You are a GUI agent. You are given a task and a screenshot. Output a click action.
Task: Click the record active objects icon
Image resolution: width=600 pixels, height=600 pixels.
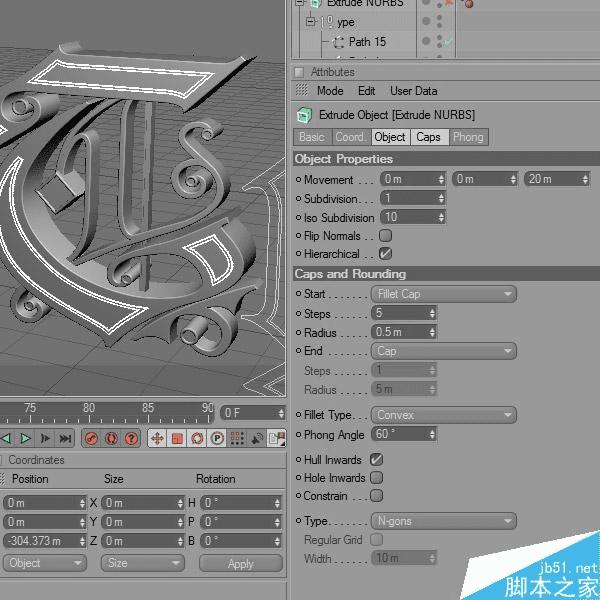(91, 439)
